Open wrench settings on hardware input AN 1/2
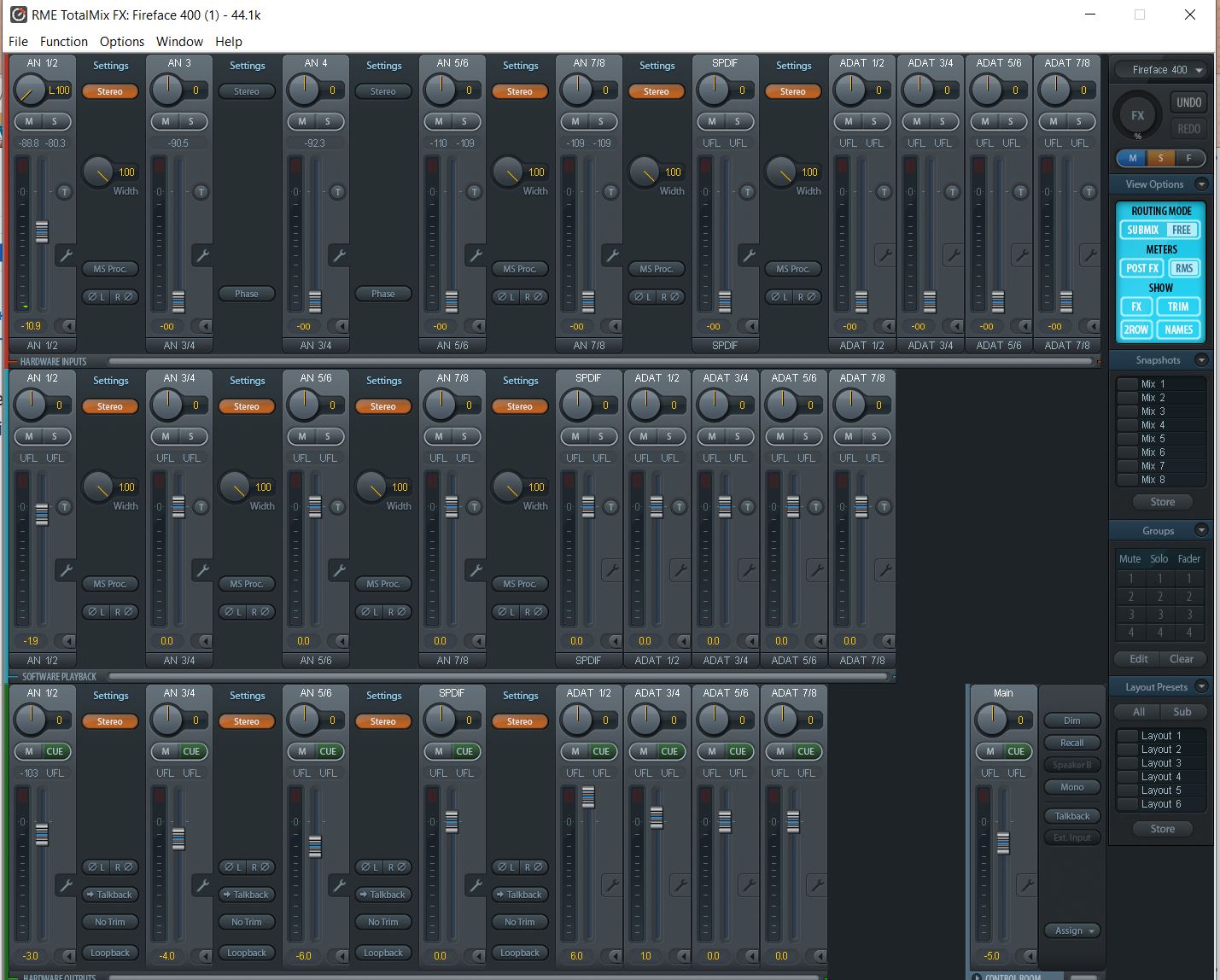This screenshot has height=980, width=1220. (65, 255)
